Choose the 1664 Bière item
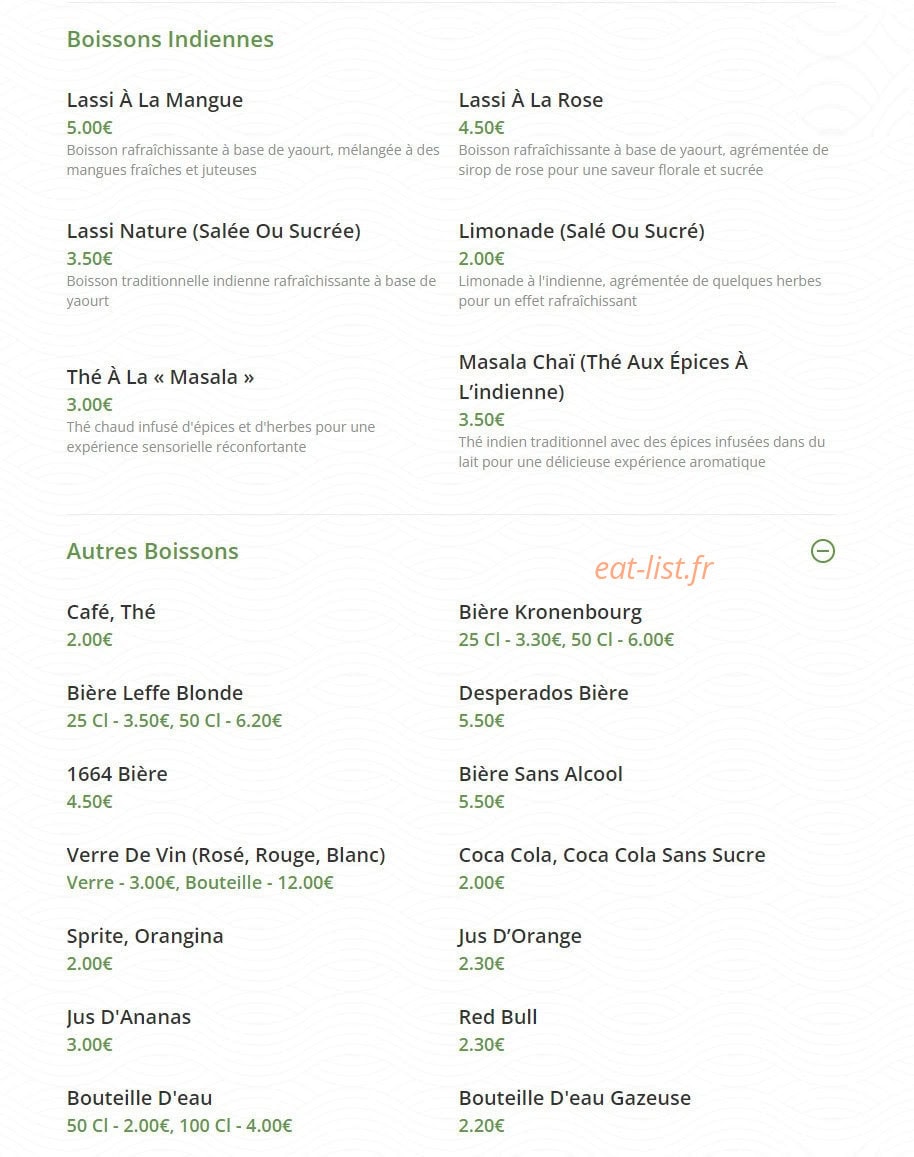The width and height of the screenshot is (914, 1157). click(117, 774)
